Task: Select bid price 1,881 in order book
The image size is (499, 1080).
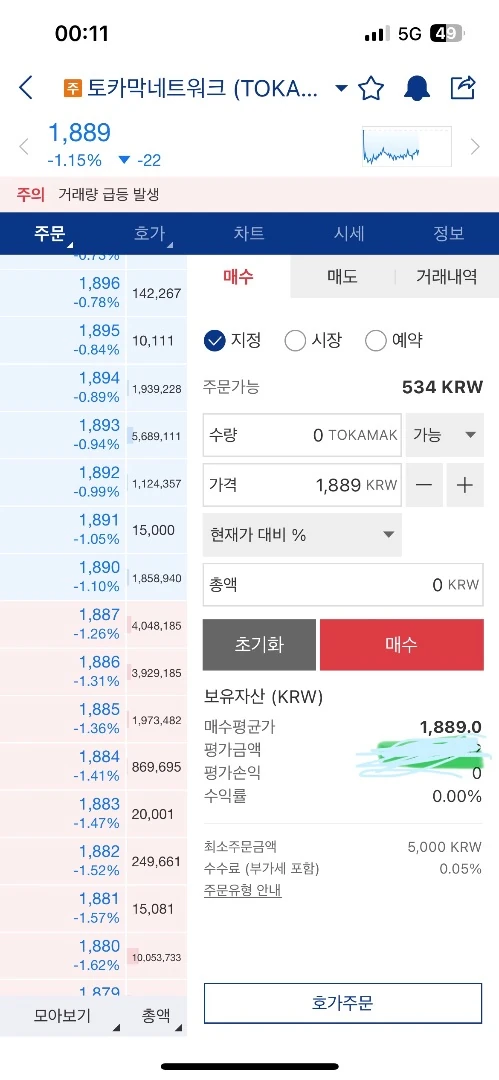Action: click(x=63, y=909)
